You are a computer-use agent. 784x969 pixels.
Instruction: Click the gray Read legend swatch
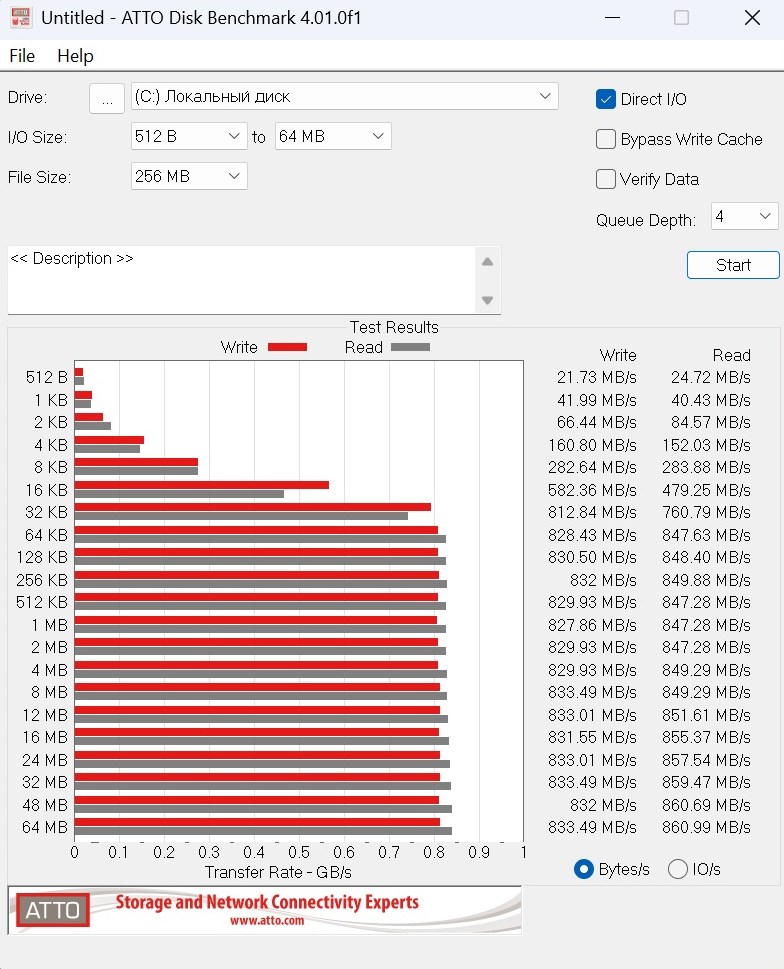[410, 347]
